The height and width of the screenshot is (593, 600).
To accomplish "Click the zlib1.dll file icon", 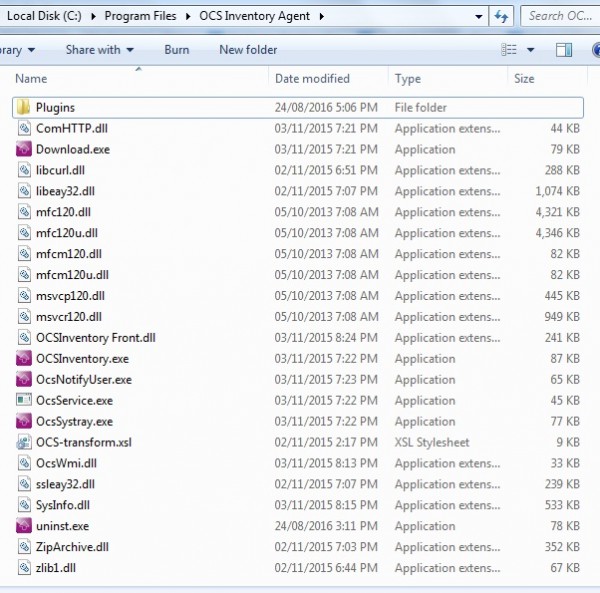I will (x=24, y=568).
